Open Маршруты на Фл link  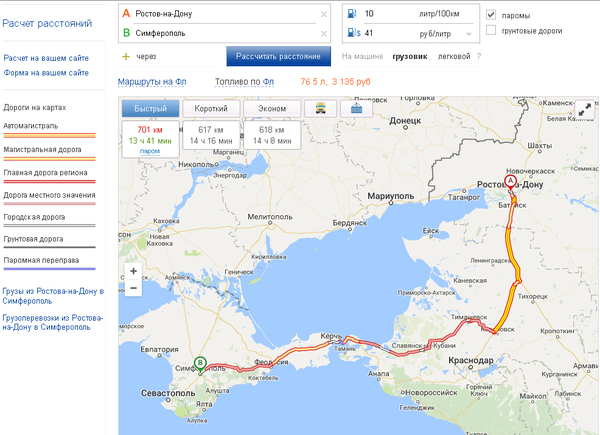point(152,80)
